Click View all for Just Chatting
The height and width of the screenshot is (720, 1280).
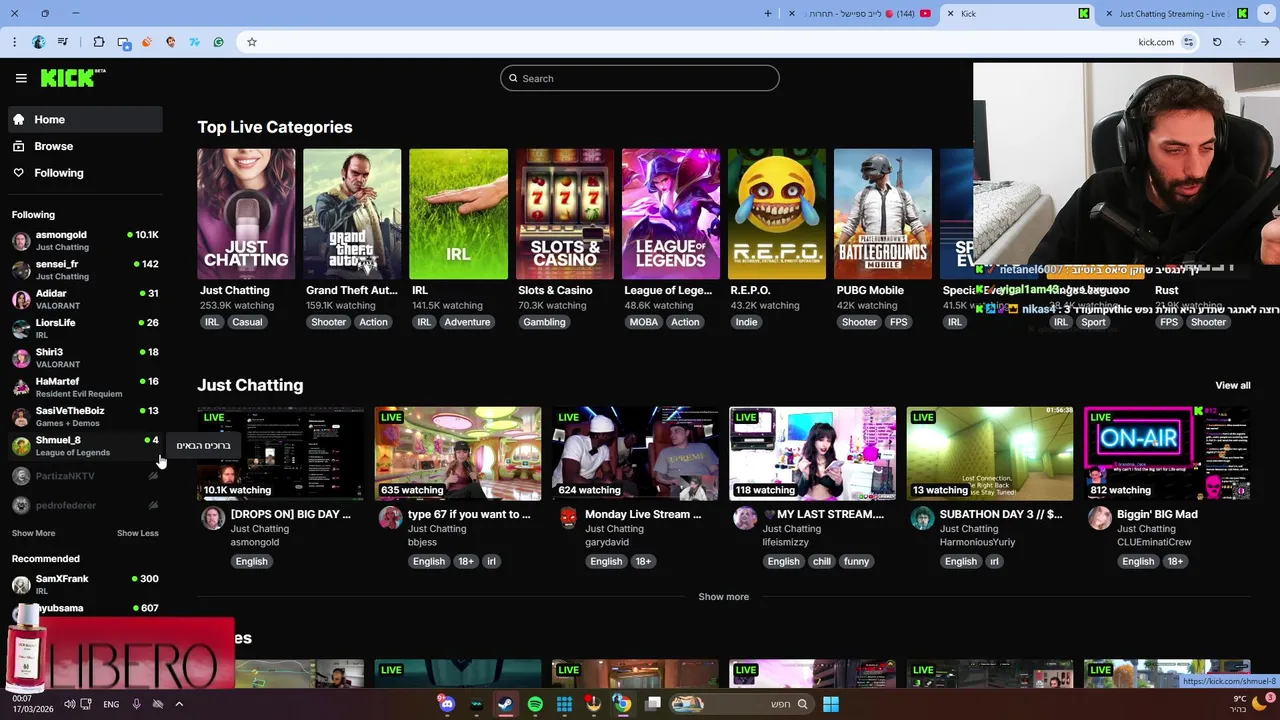pyautogui.click(x=1232, y=385)
